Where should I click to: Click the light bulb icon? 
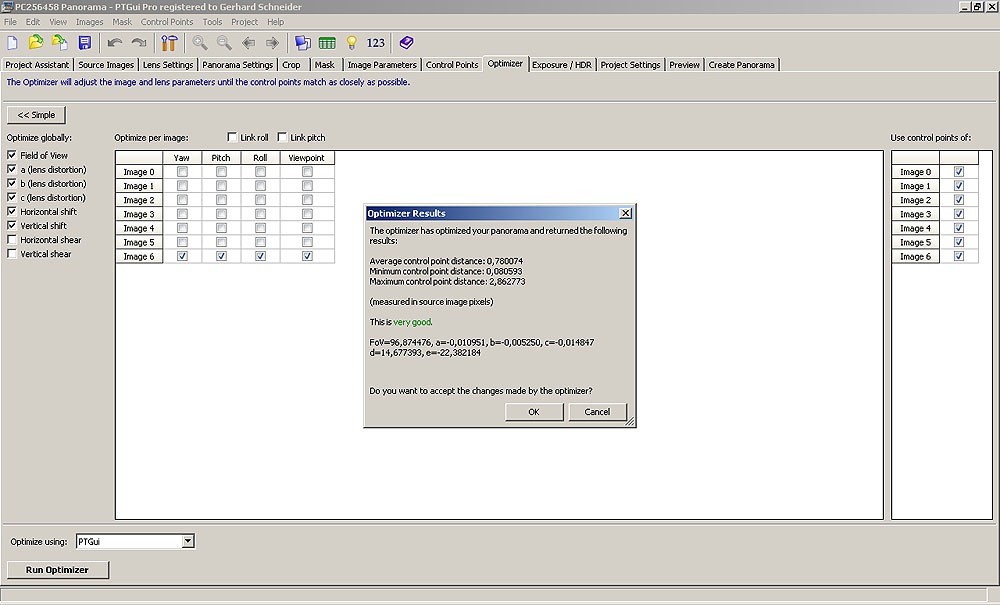tap(351, 43)
